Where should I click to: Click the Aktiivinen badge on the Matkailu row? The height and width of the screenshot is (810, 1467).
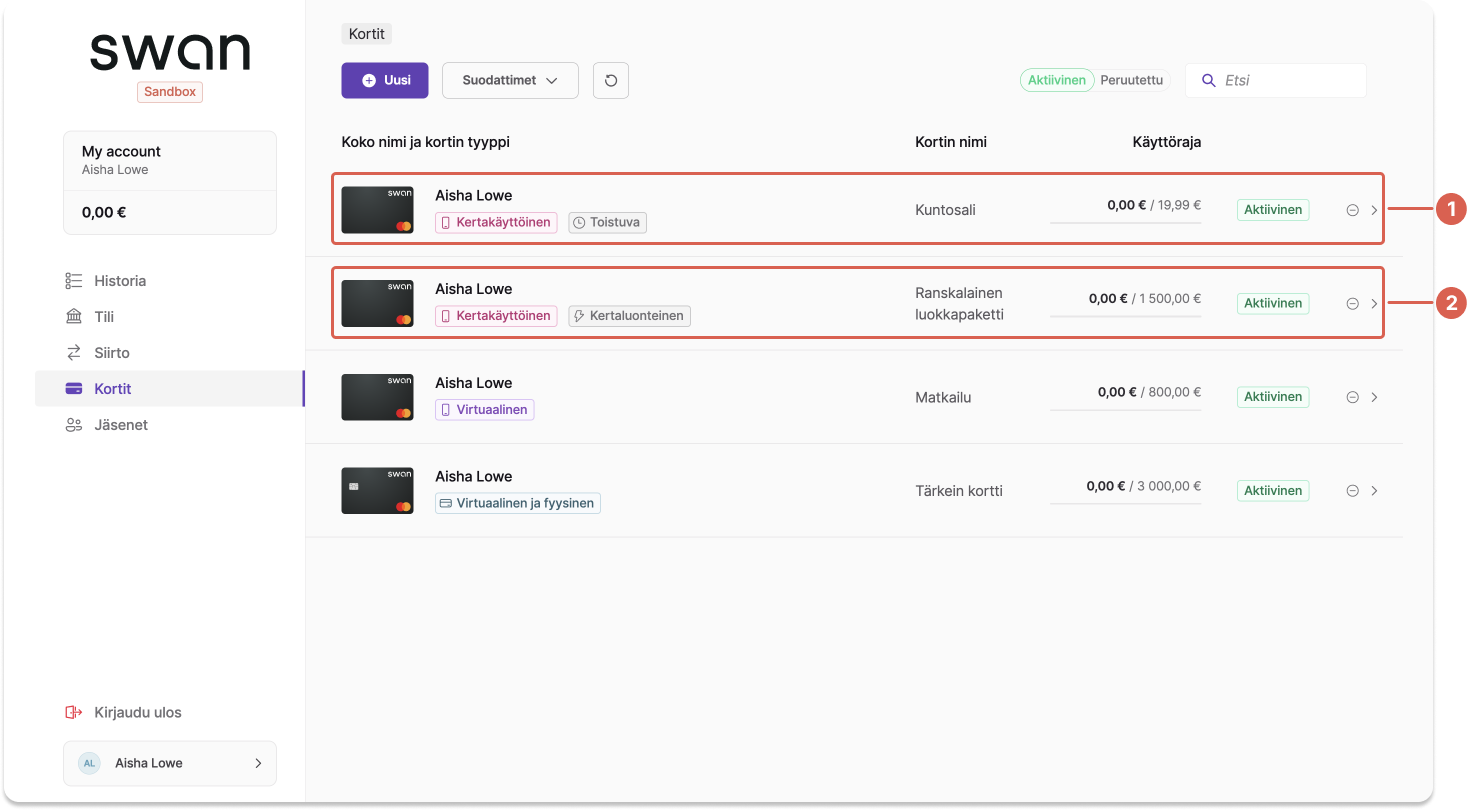click(1273, 397)
